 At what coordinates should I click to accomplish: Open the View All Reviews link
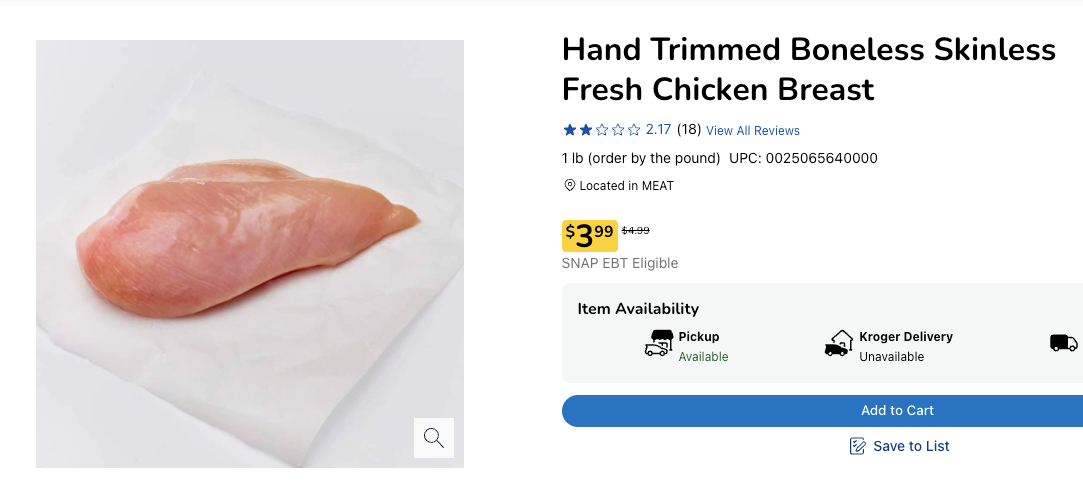752,131
